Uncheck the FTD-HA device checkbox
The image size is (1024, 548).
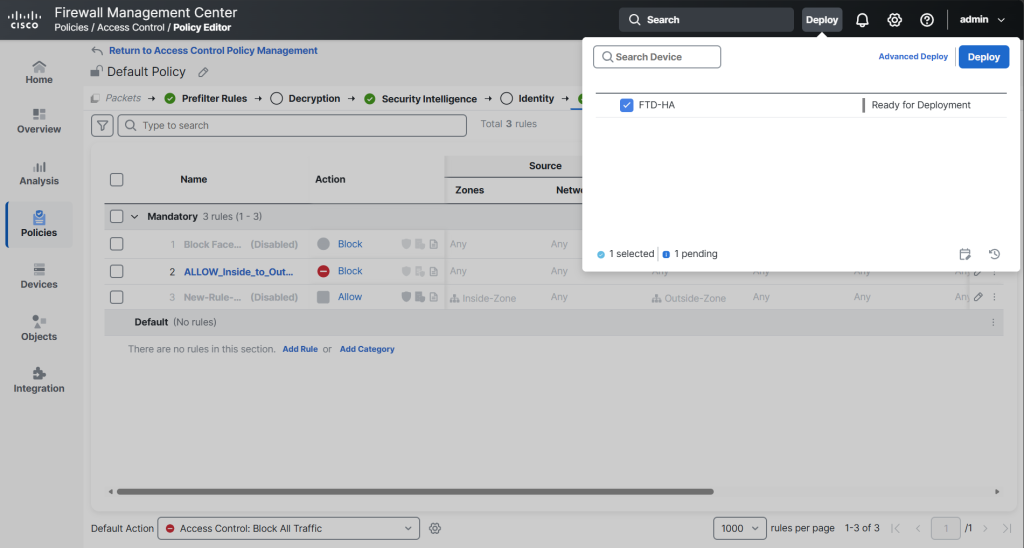pos(626,105)
